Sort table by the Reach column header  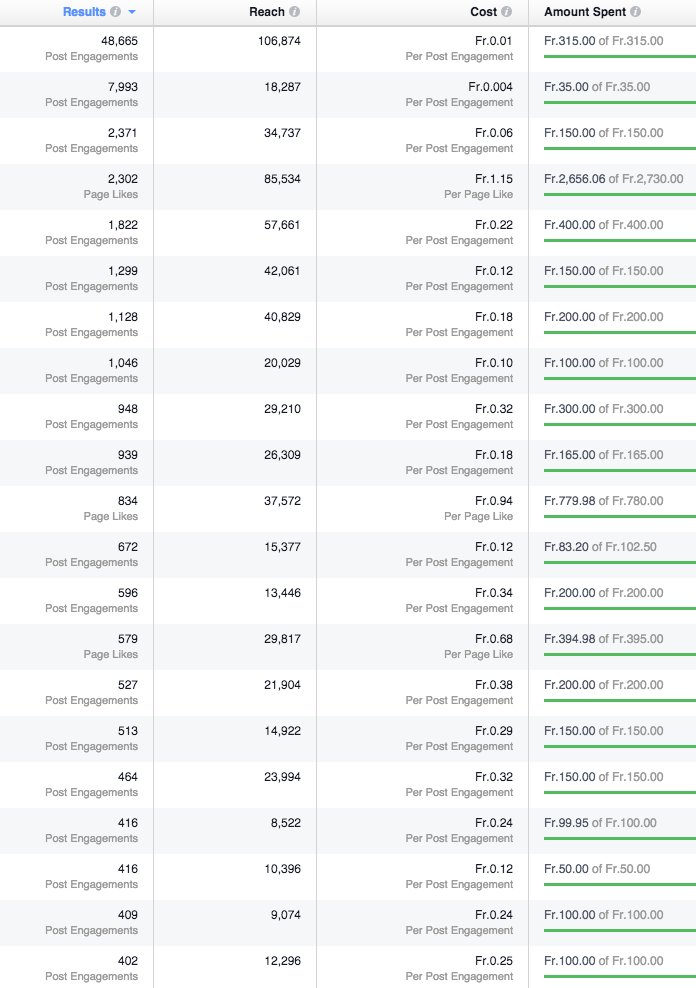267,12
